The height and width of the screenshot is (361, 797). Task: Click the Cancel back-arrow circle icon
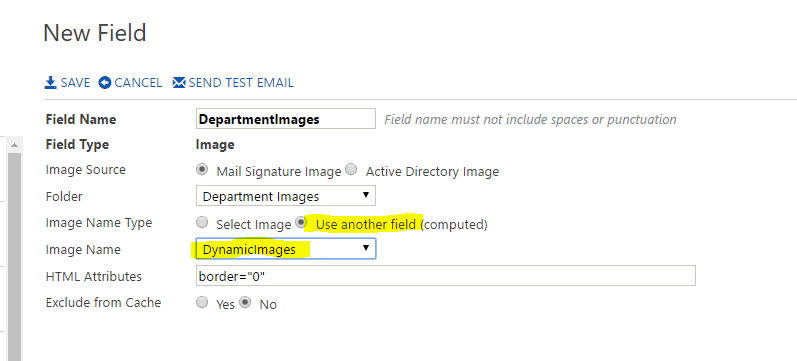point(105,82)
